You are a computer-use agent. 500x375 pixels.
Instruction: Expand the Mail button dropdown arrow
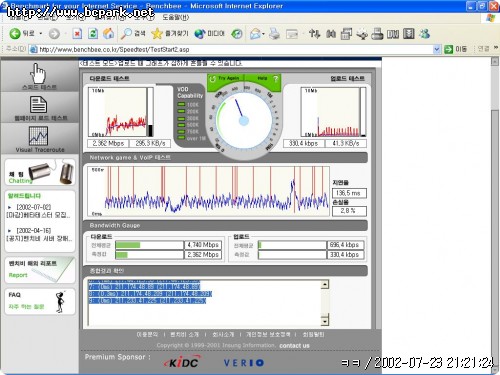tap(263, 34)
